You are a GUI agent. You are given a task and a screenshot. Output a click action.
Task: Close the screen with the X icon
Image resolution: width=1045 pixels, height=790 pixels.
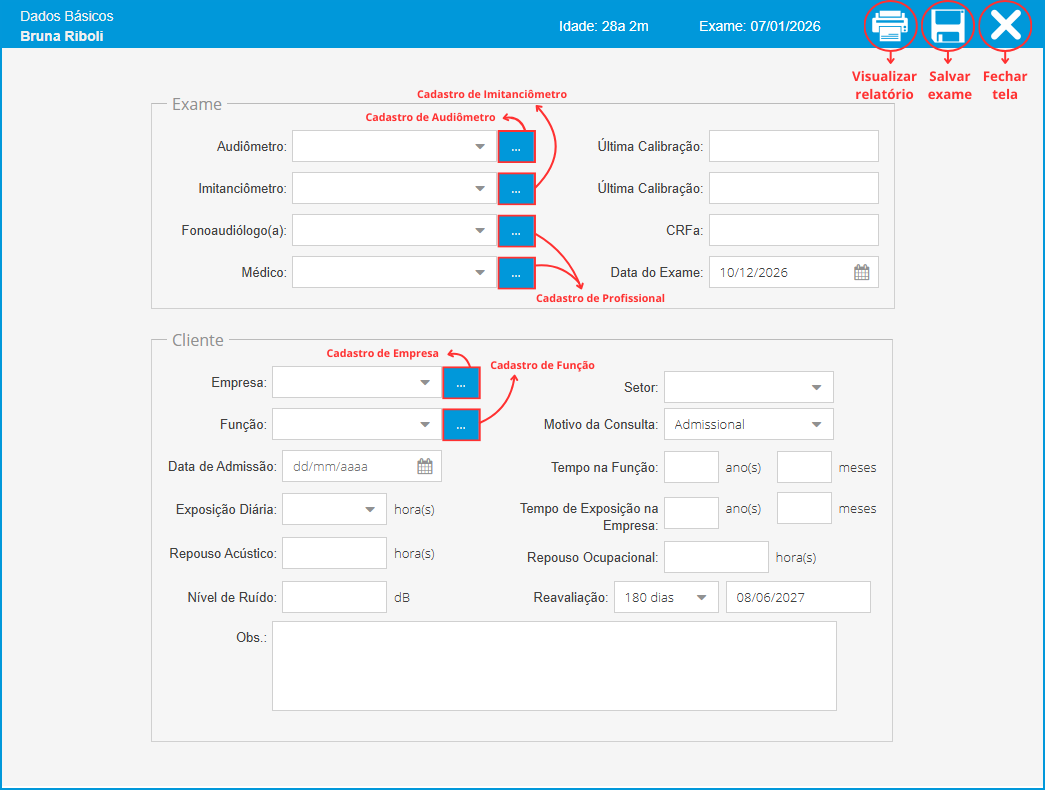point(1004,26)
